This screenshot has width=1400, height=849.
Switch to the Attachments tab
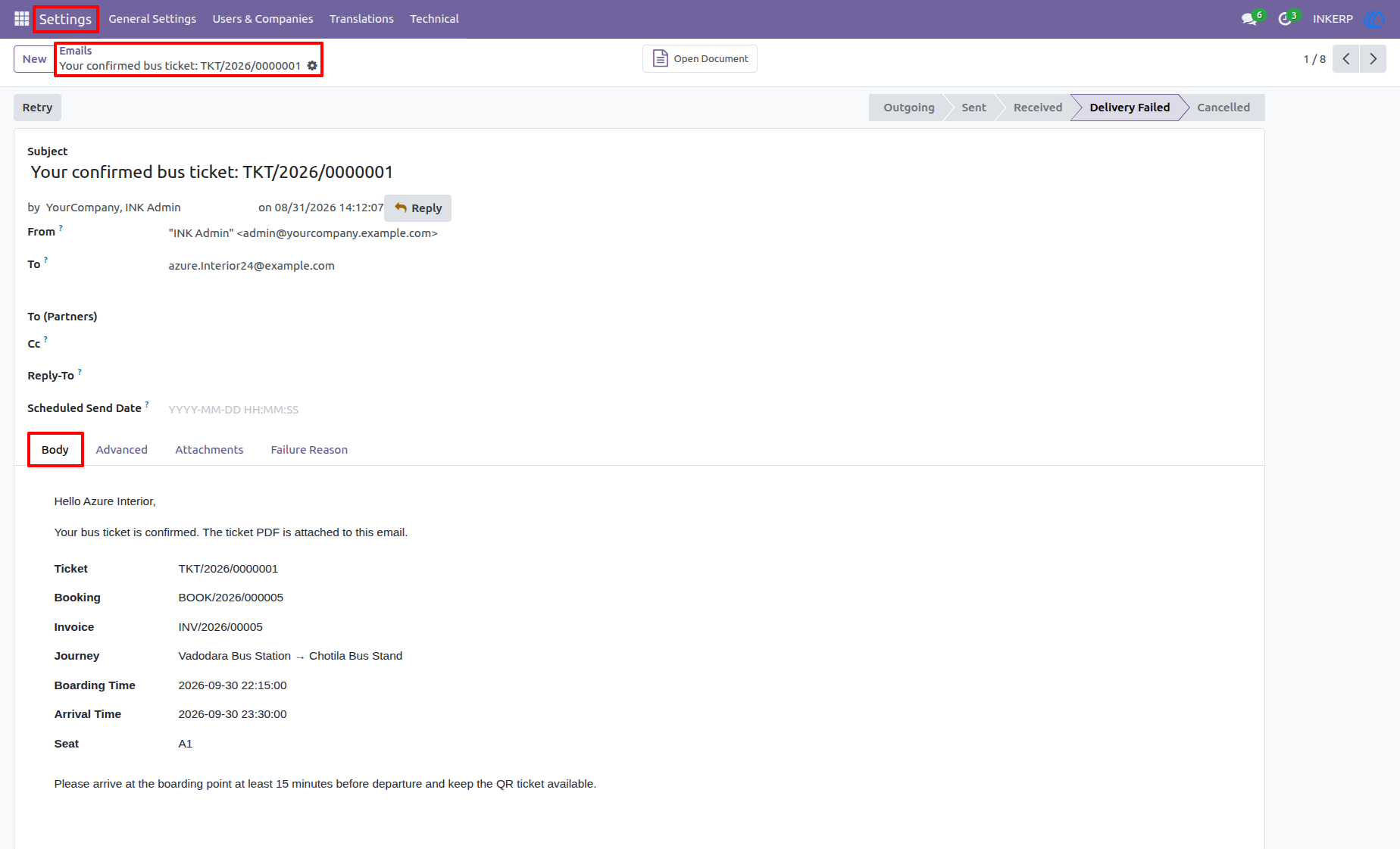[x=209, y=449]
